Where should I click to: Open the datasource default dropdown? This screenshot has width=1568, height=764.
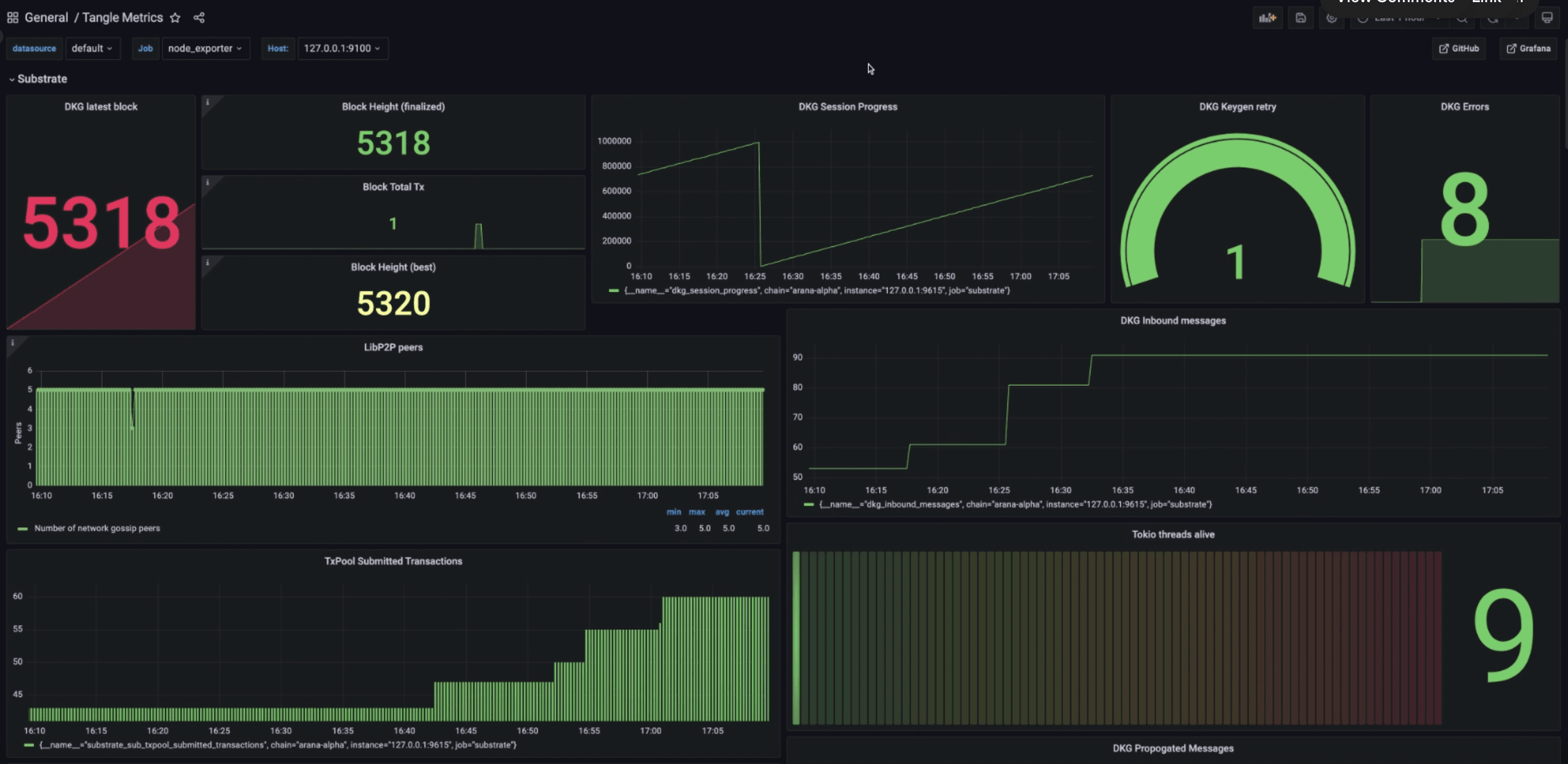click(92, 48)
